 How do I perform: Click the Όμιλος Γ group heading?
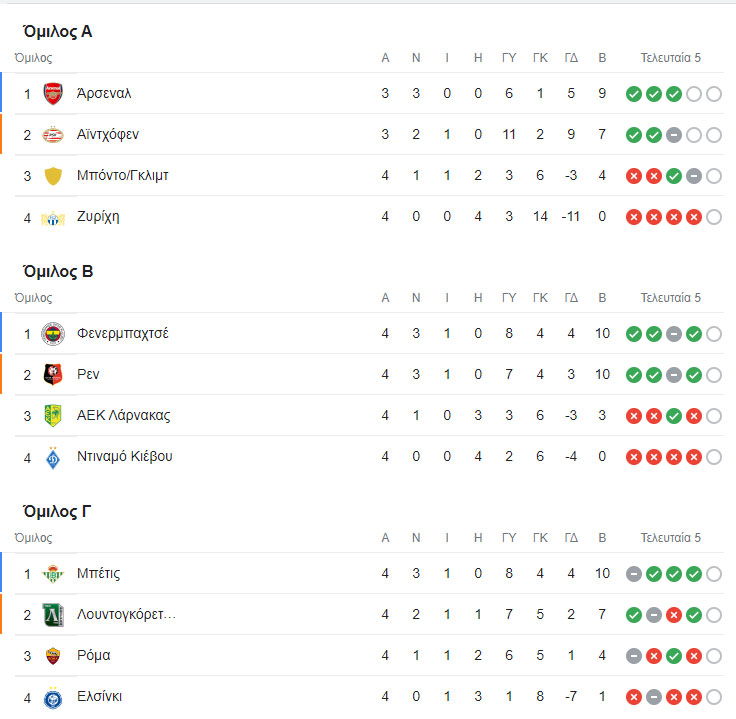[x=57, y=511]
